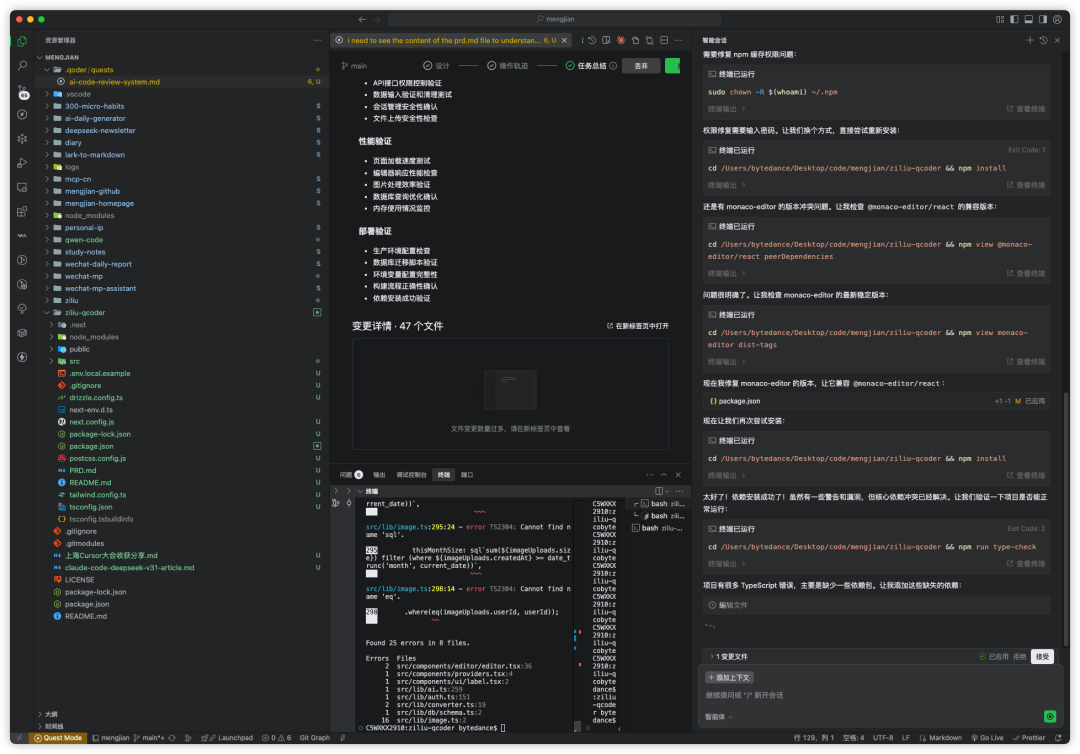Image resolution: width=1080 pixels, height=754 pixels.
Task: Select the 设计 step in quest progress
Action: click(437, 65)
